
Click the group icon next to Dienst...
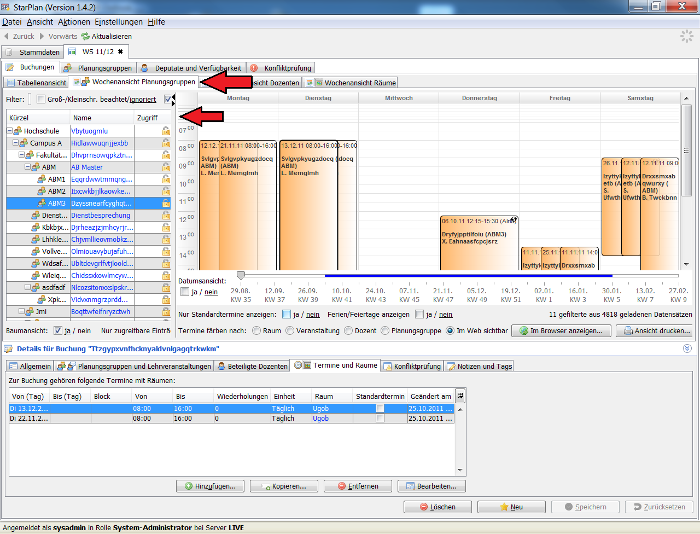pyautogui.click(x=36, y=215)
